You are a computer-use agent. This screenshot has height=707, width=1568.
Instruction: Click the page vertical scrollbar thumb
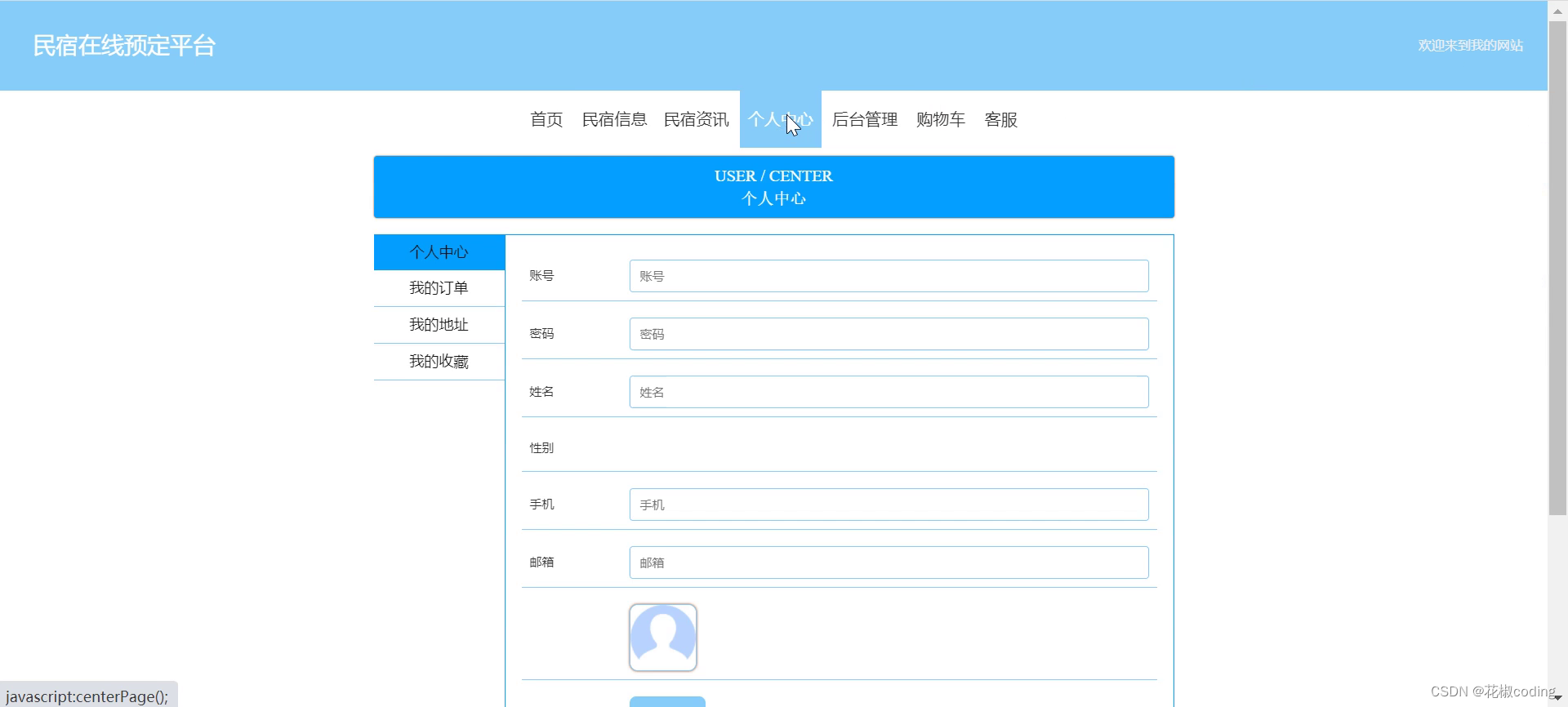(1558, 269)
